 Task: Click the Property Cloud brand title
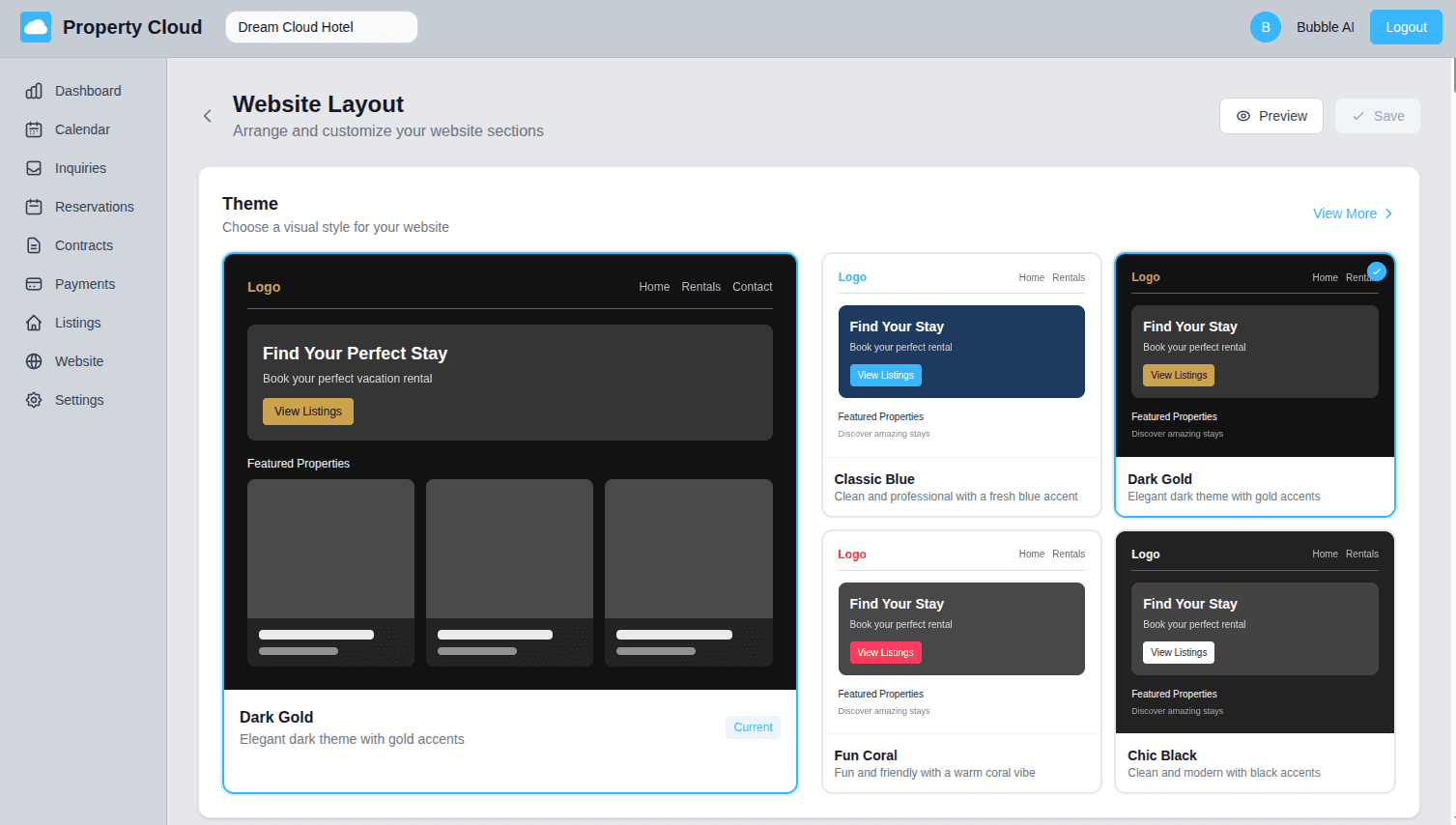[x=132, y=27]
